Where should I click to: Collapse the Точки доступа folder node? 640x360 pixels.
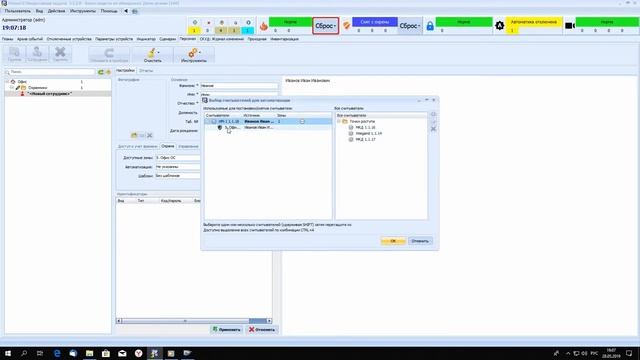point(339,122)
